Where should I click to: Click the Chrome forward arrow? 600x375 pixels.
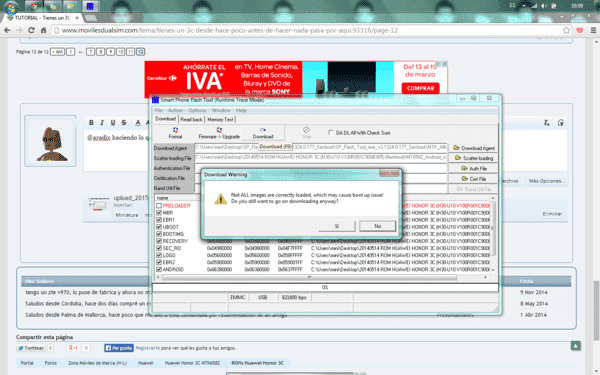pos(19,30)
